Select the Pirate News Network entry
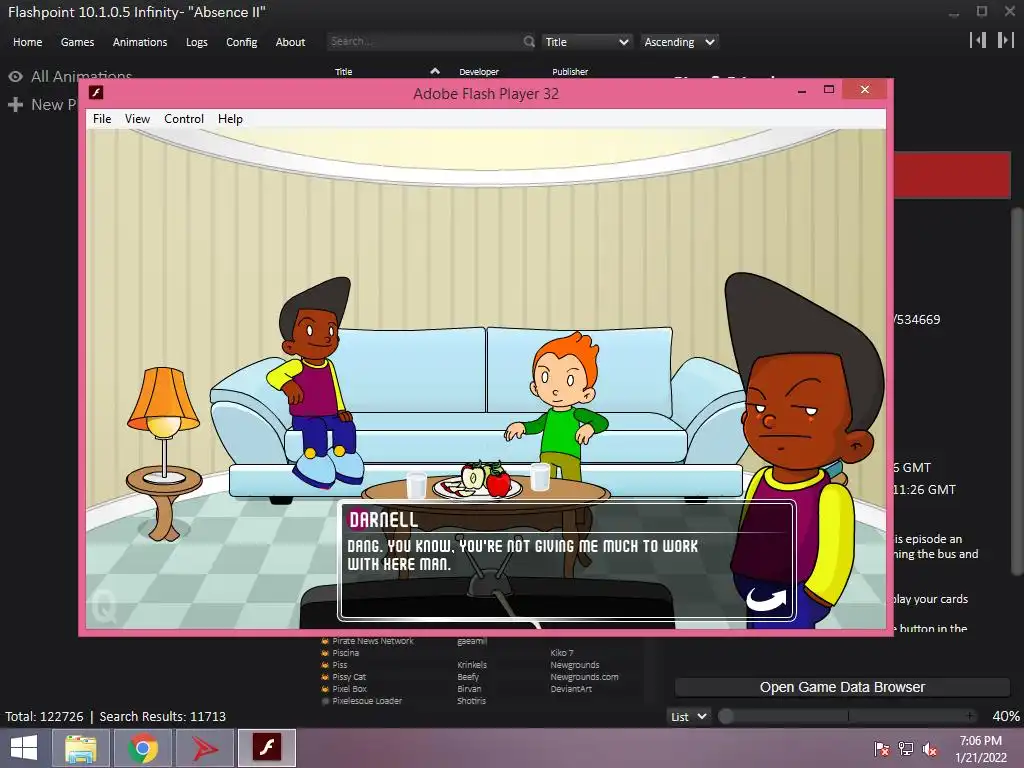Image resolution: width=1024 pixels, height=768 pixels. coord(373,641)
